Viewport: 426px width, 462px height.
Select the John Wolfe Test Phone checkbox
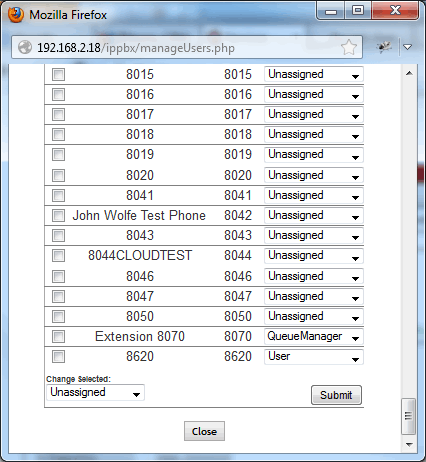pos(58,215)
